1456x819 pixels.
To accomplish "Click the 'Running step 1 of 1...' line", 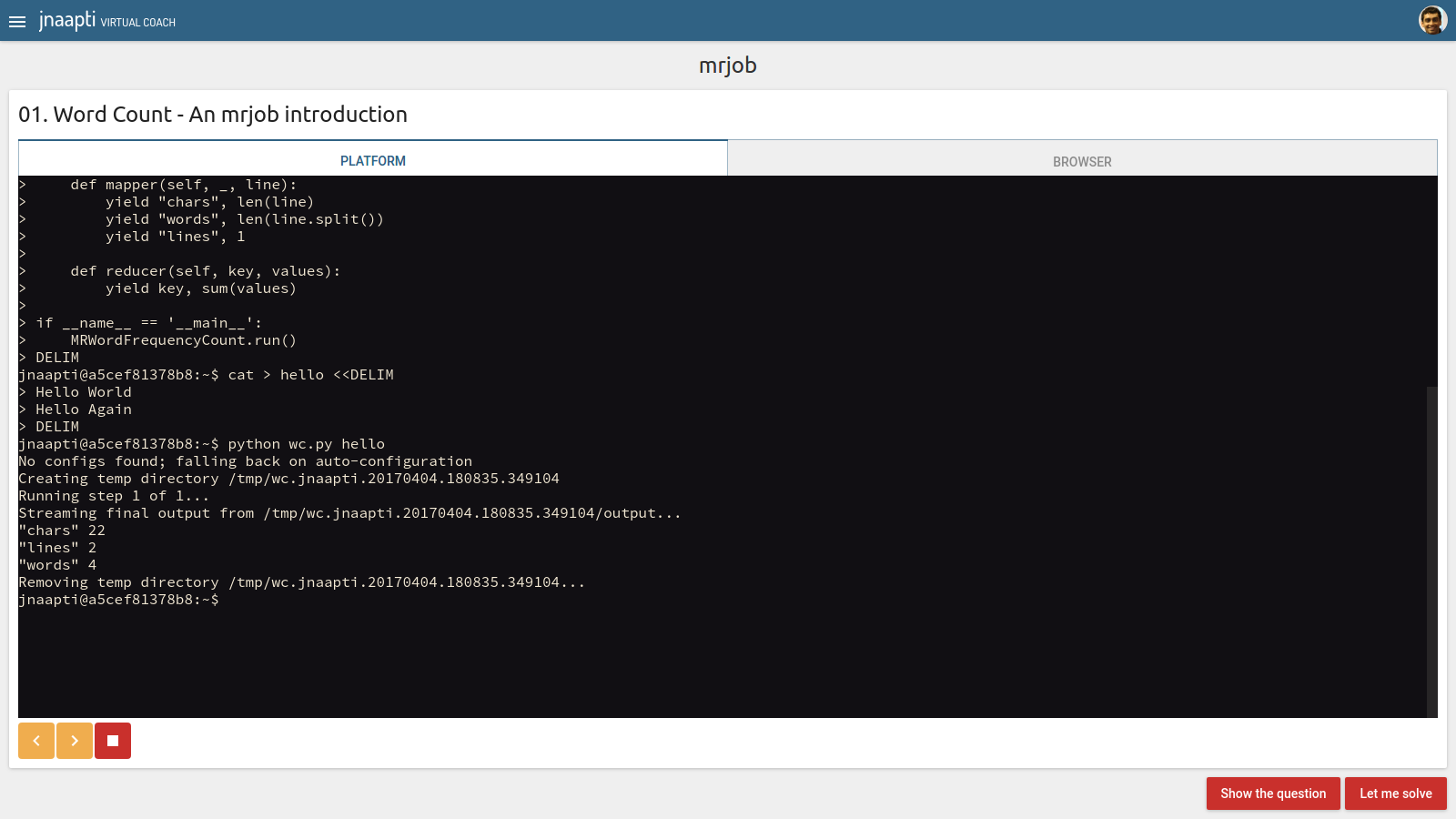I will pyautogui.click(x=114, y=496).
